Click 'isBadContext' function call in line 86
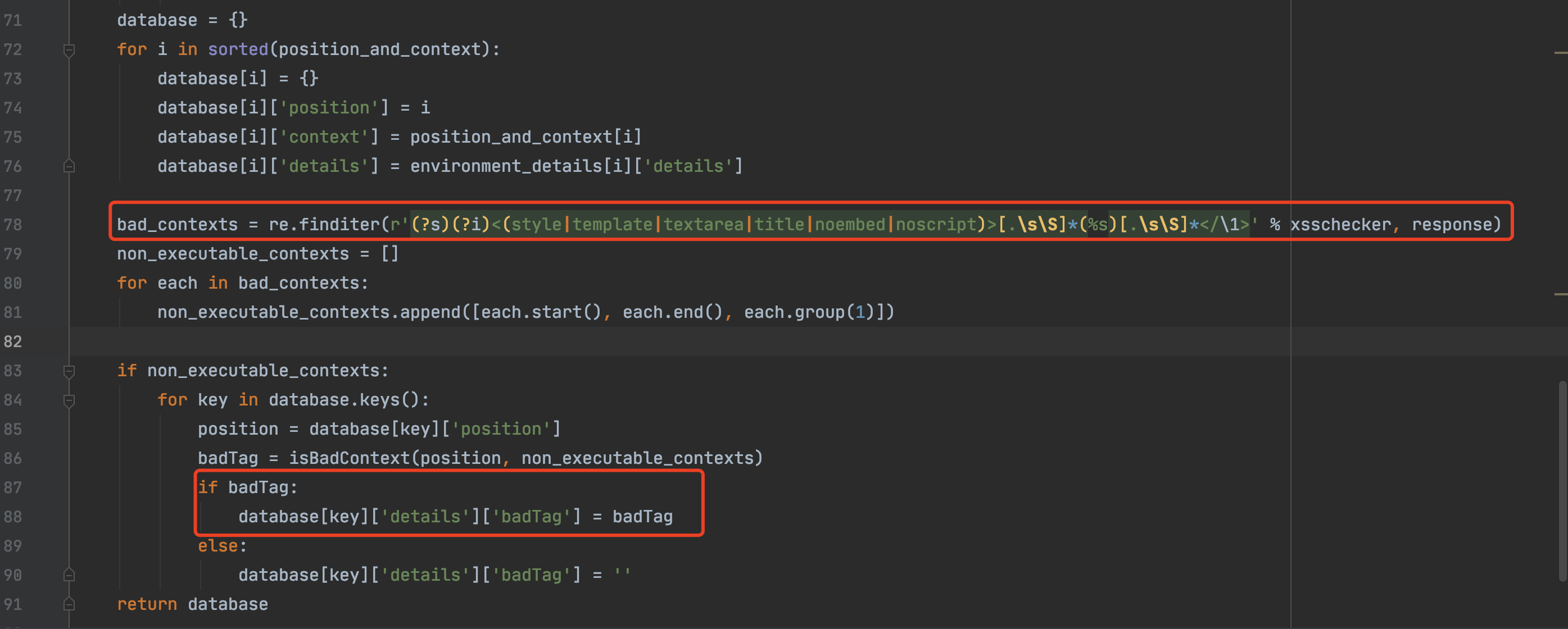The width and height of the screenshot is (1568, 629). 349,458
